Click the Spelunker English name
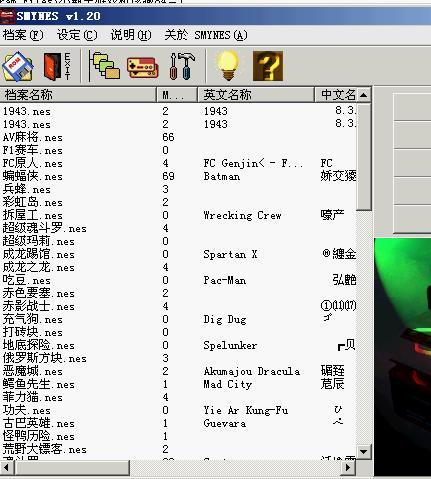Image resolution: width=431 pixels, height=479 pixels. pos(230,345)
